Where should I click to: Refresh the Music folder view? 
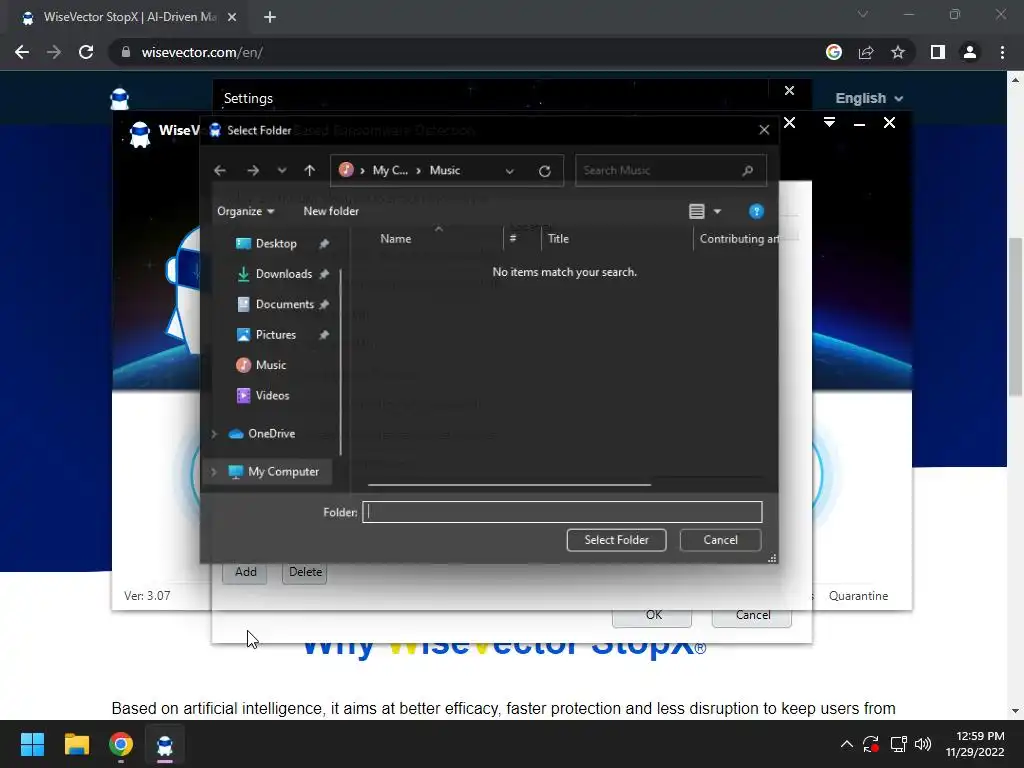(x=545, y=171)
